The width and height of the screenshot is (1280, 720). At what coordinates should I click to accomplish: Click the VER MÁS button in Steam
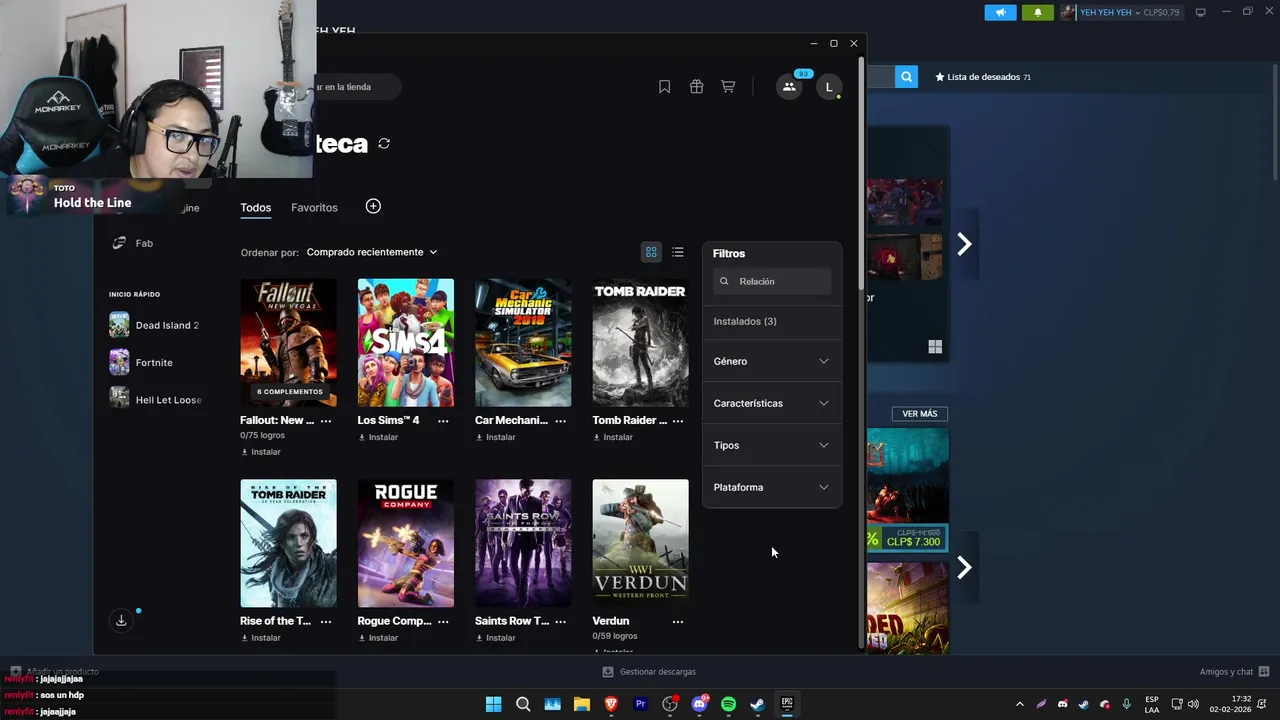[x=919, y=414]
